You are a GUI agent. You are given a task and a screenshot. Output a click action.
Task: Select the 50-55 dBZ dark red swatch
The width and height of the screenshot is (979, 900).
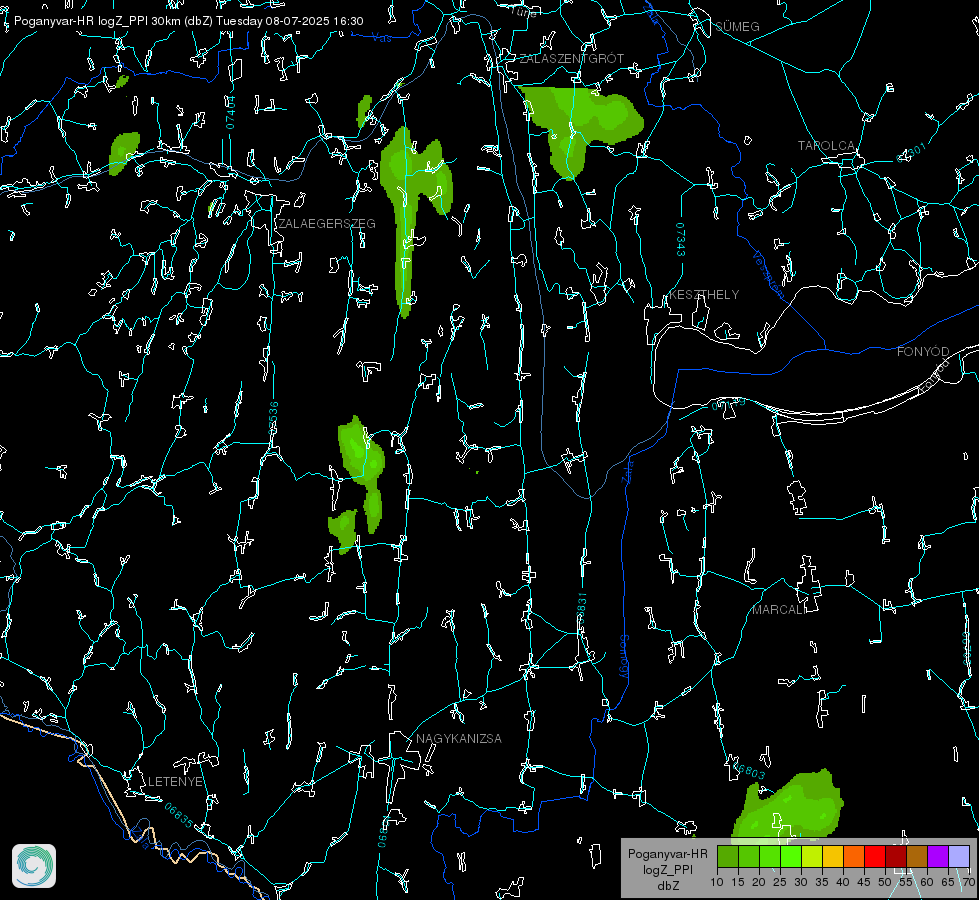click(896, 856)
